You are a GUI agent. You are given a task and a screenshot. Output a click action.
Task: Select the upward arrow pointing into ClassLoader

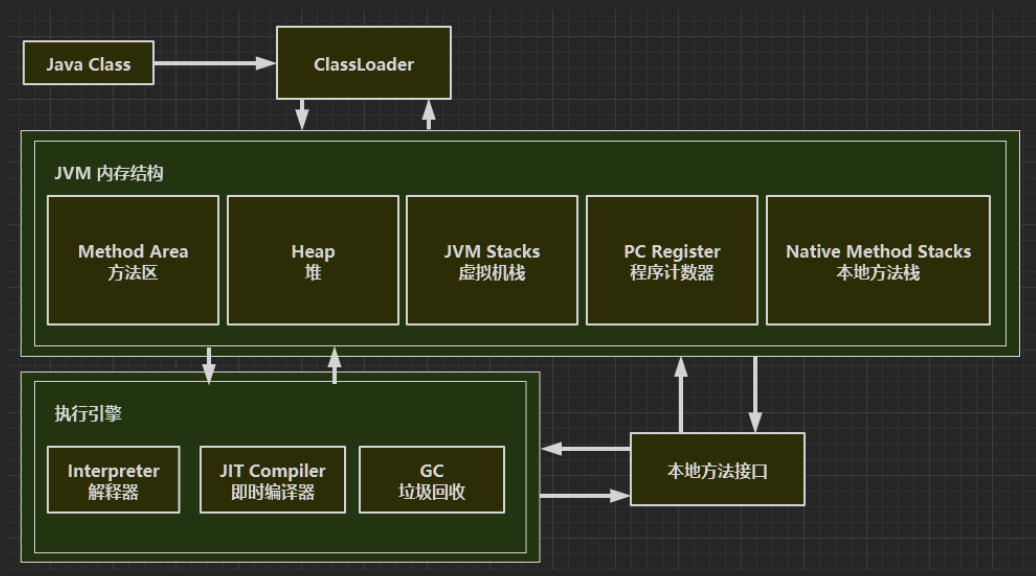pos(429,114)
